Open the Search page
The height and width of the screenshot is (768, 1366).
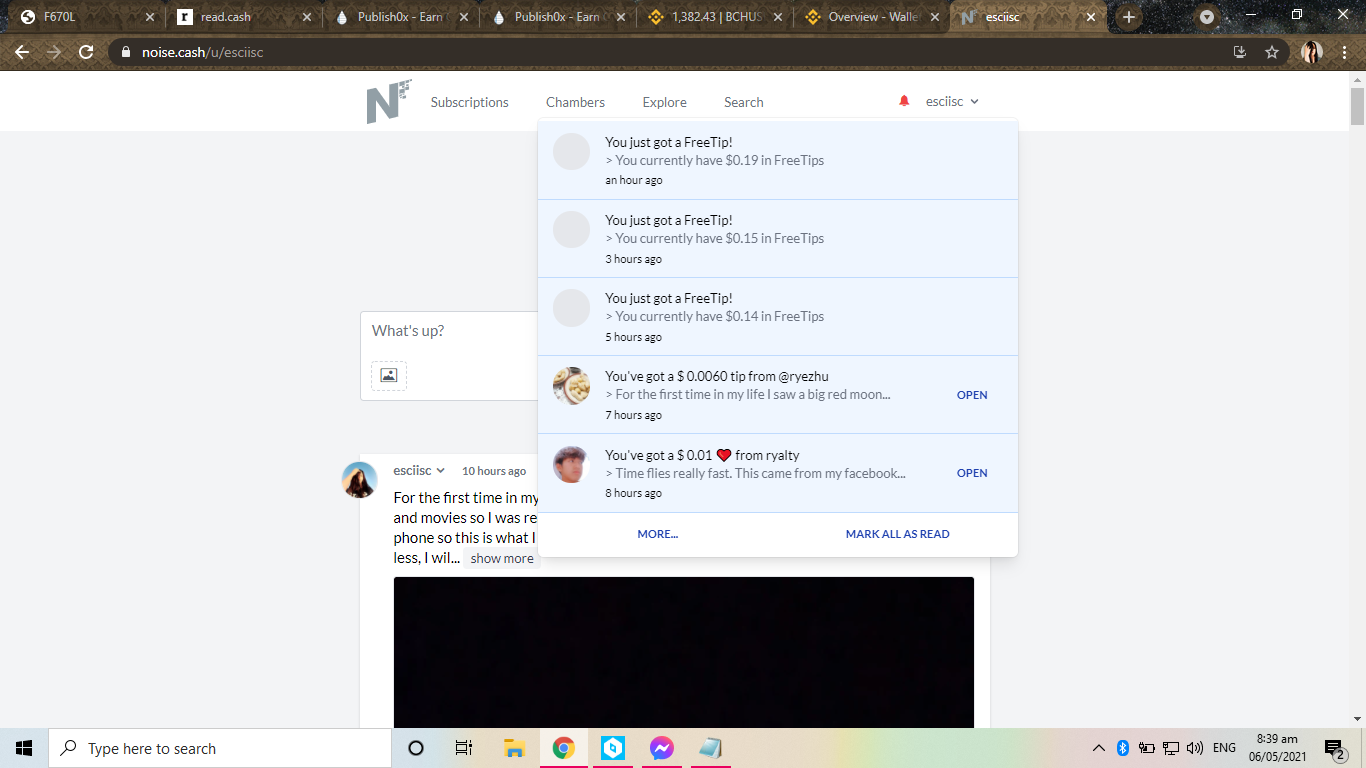pyautogui.click(x=744, y=102)
